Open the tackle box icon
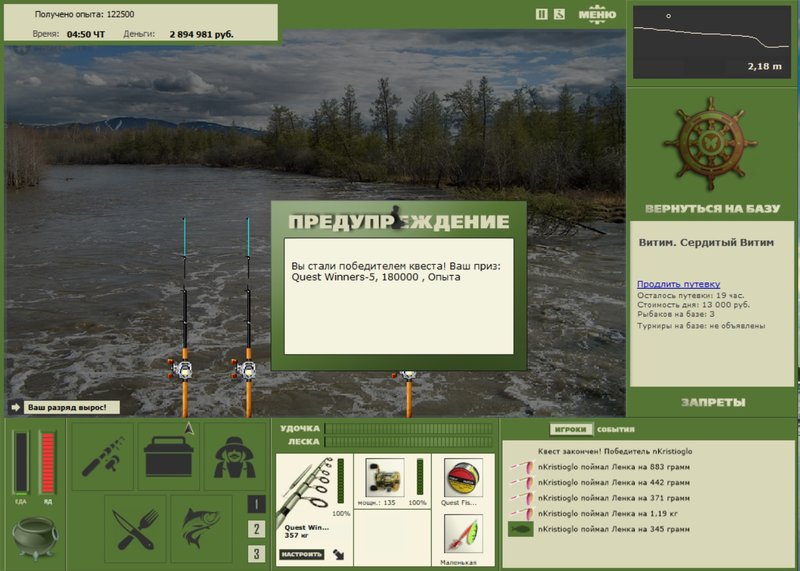The width and height of the screenshot is (800, 571). point(169,456)
